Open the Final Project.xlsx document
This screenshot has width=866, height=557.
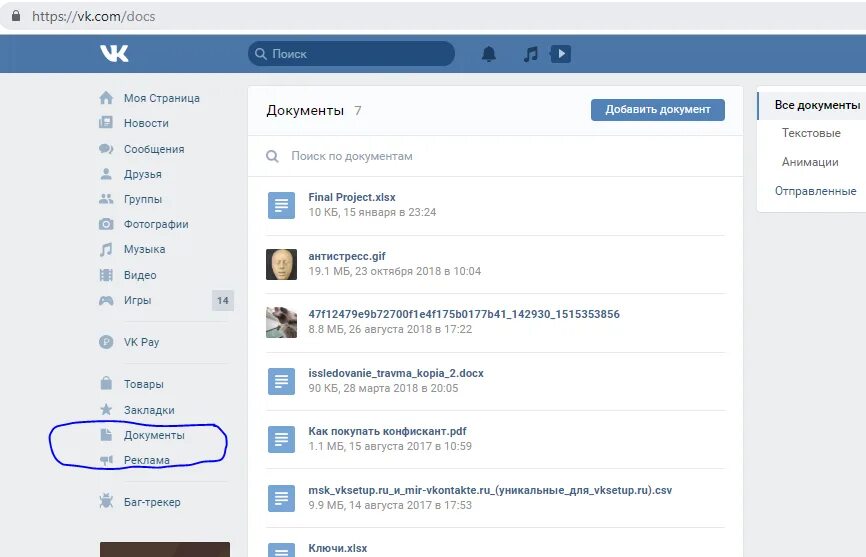point(352,197)
